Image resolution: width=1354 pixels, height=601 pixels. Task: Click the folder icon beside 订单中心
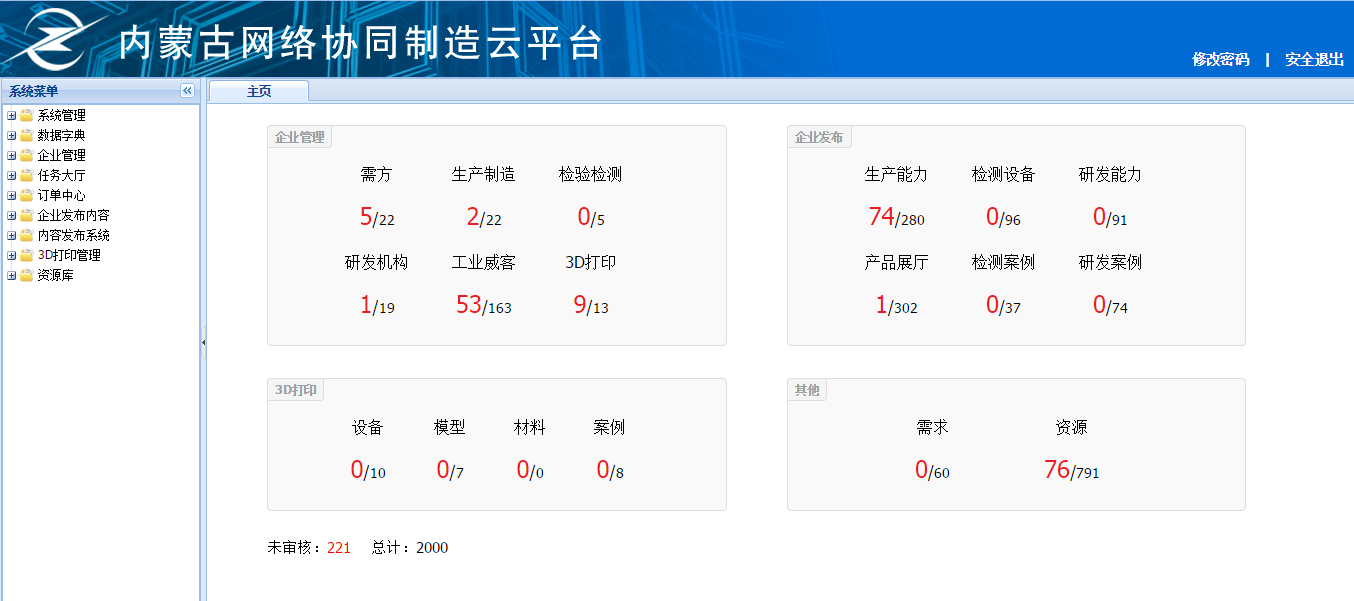[26, 196]
